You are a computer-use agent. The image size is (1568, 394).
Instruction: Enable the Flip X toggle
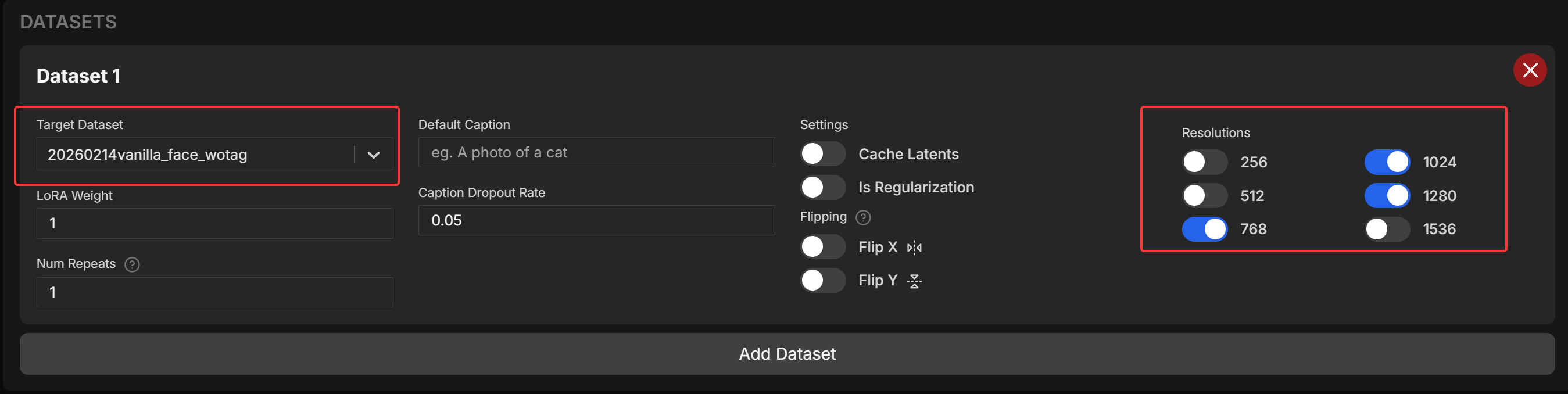click(822, 247)
